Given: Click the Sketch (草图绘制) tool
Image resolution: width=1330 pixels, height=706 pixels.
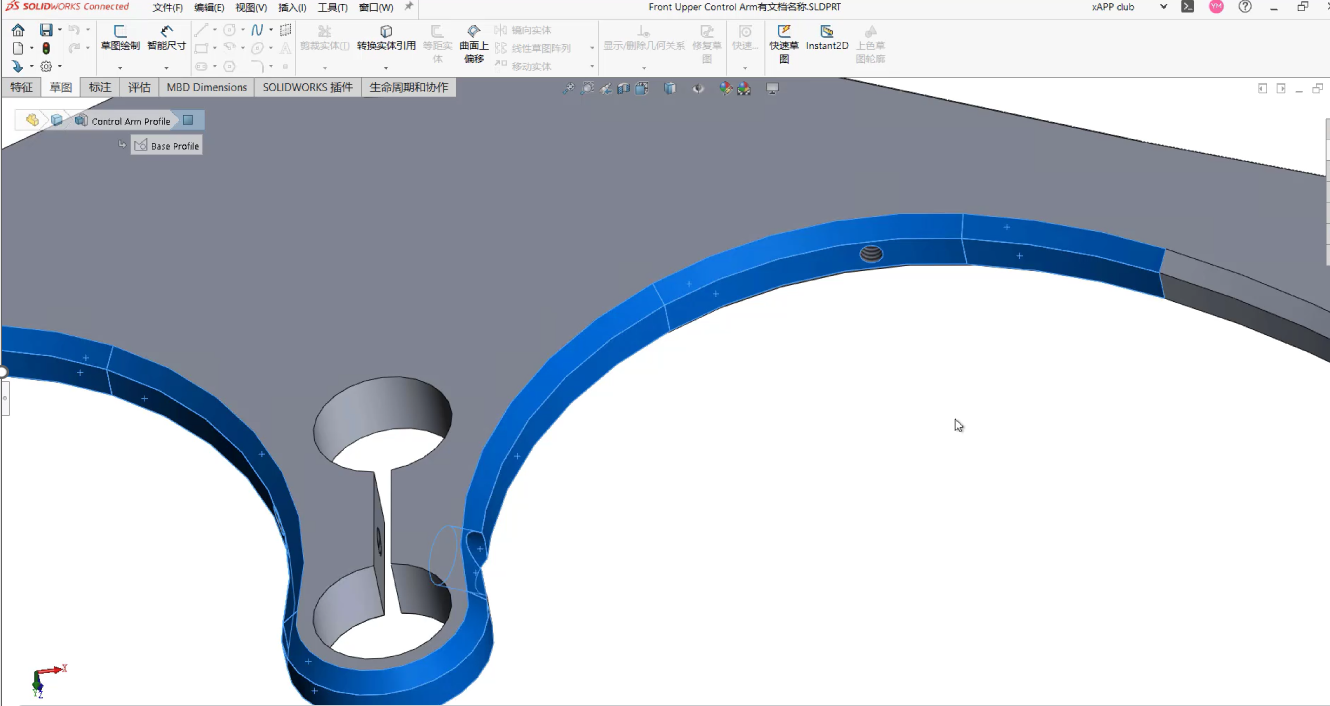Looking at the screenshot, I should click(x=120, y=38).
